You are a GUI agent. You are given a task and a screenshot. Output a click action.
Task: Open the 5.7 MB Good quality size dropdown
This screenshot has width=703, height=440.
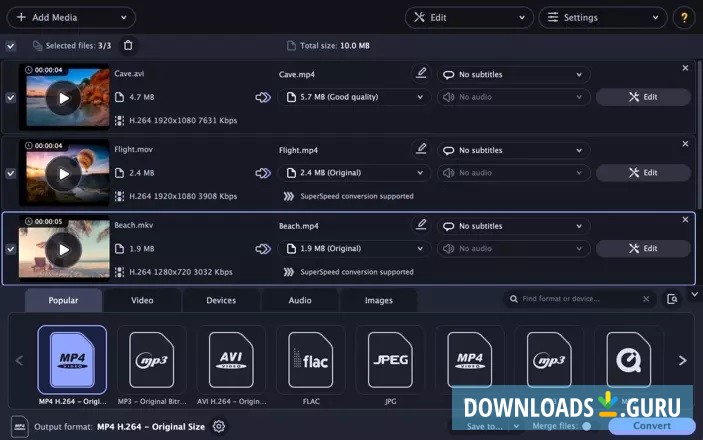[x=354, y=97]
